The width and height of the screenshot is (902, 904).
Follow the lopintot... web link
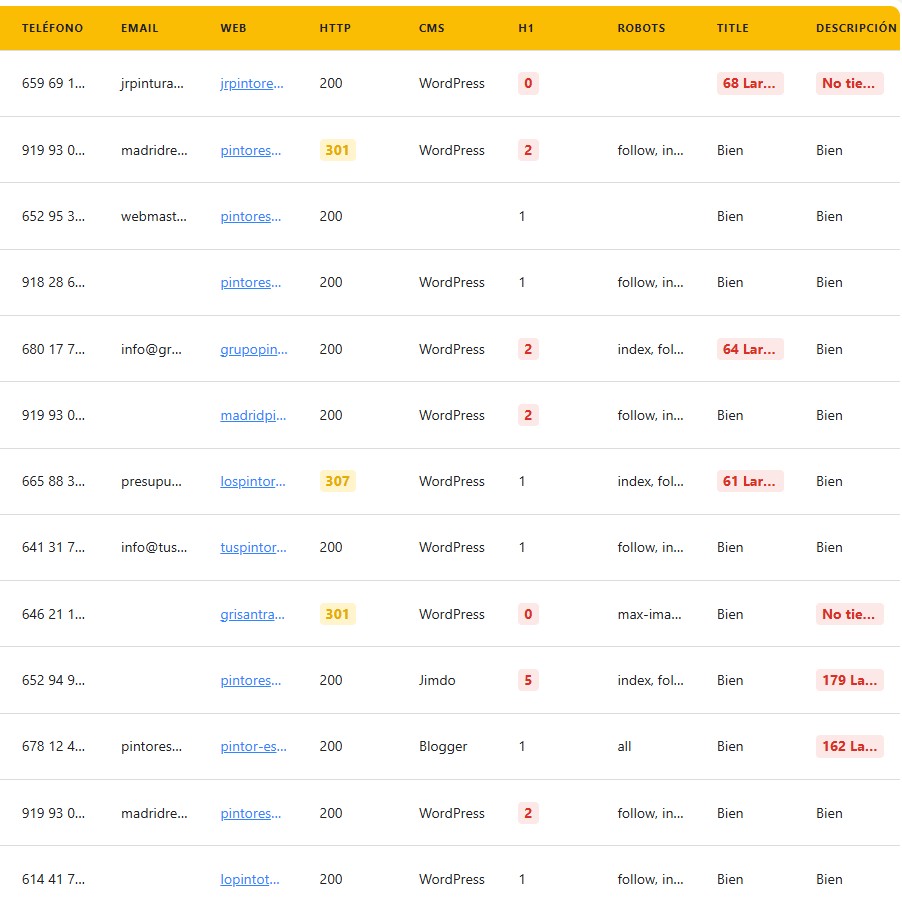tap(250, 880)
